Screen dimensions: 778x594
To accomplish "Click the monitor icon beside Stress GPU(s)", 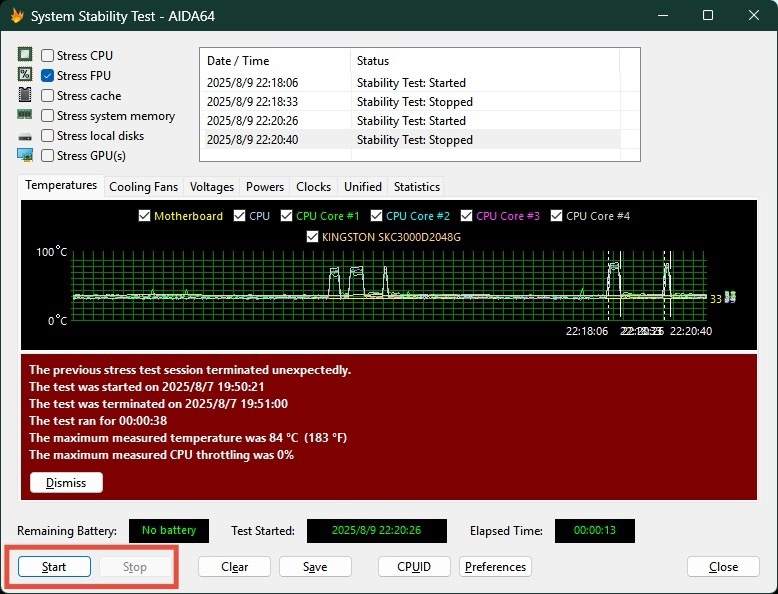I will pos(25,155).
